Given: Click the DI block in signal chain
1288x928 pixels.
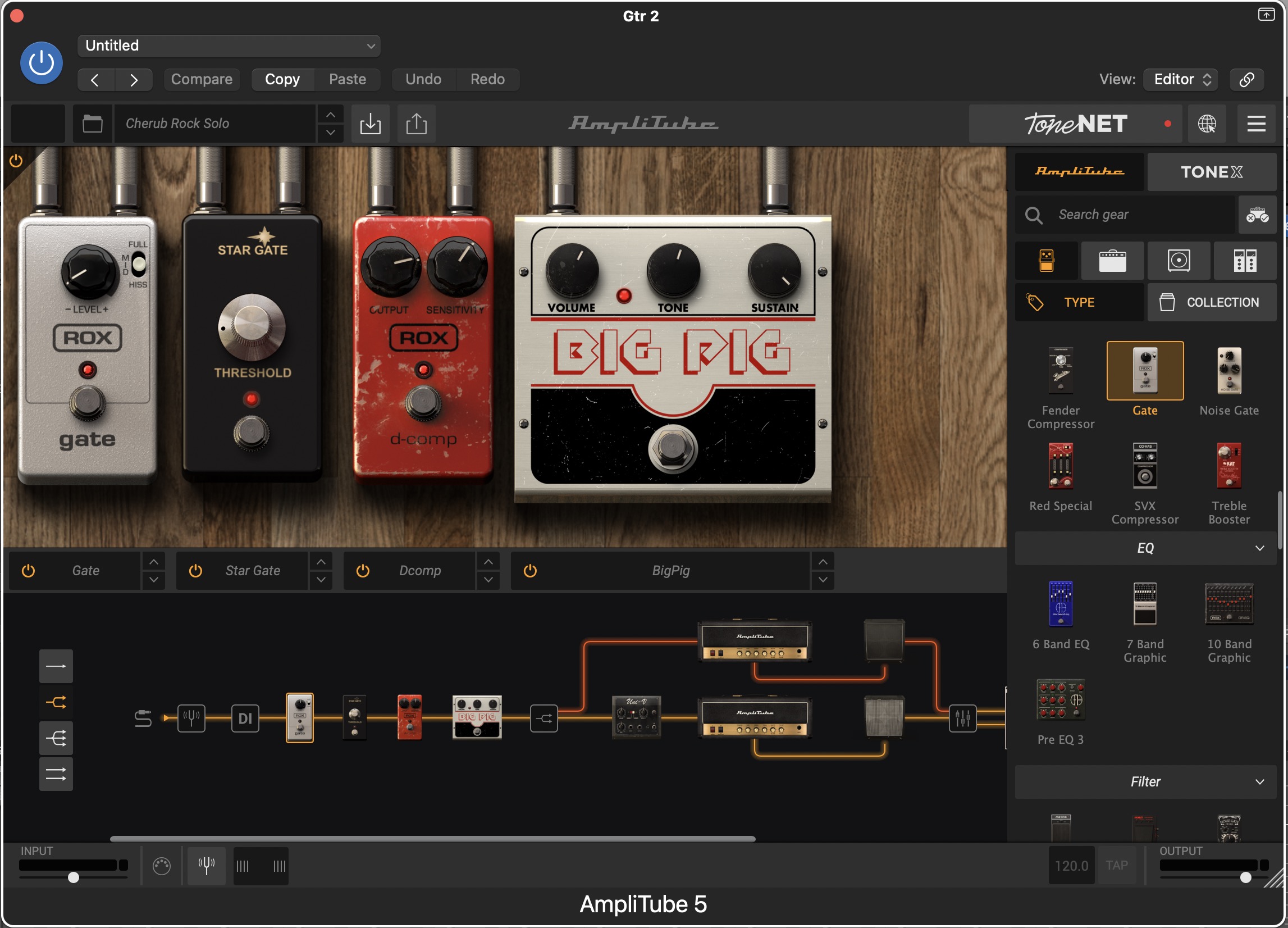Looking at the screenshot, I should click(245, 718).
